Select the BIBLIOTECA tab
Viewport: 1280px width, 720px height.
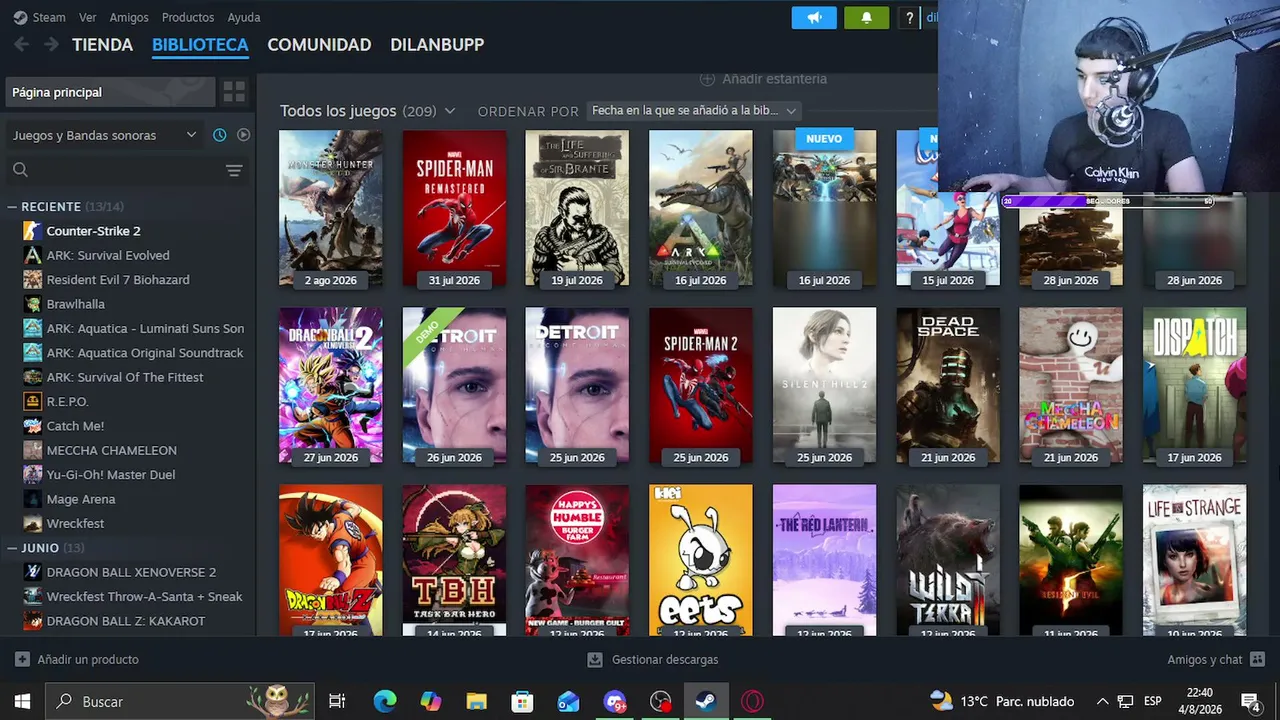click(200, 45)
